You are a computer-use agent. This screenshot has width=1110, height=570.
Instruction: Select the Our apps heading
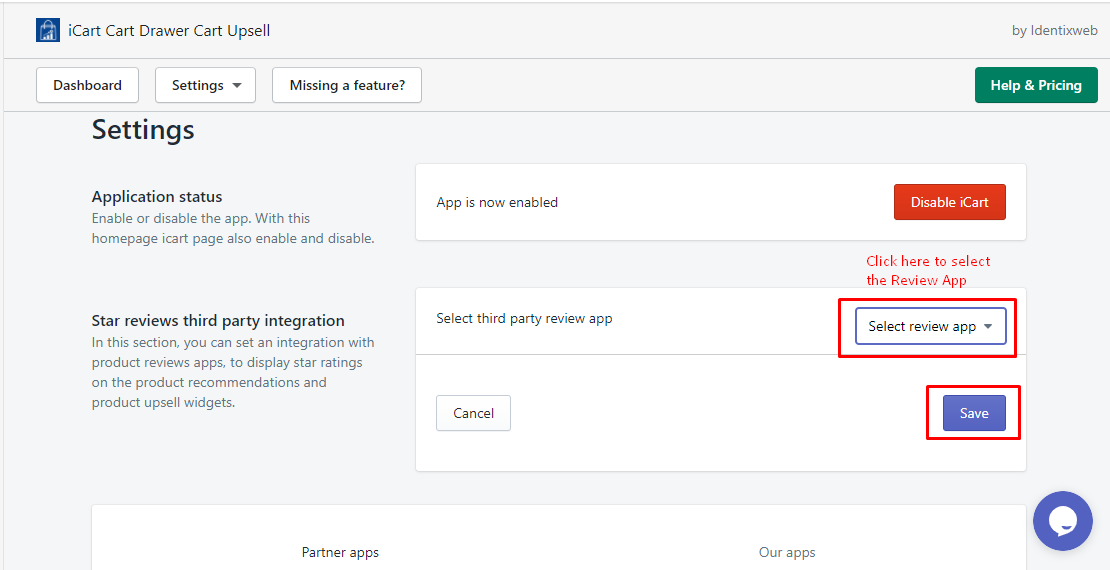click(x=787, y=552)
